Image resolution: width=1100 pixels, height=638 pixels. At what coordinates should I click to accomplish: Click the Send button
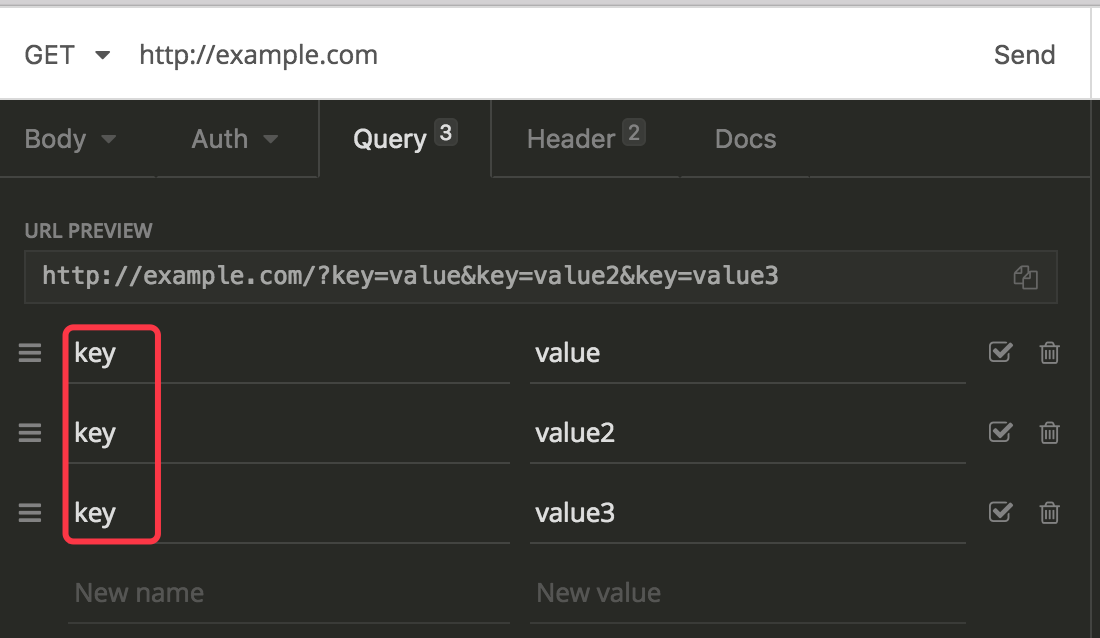coord(1024,55)
